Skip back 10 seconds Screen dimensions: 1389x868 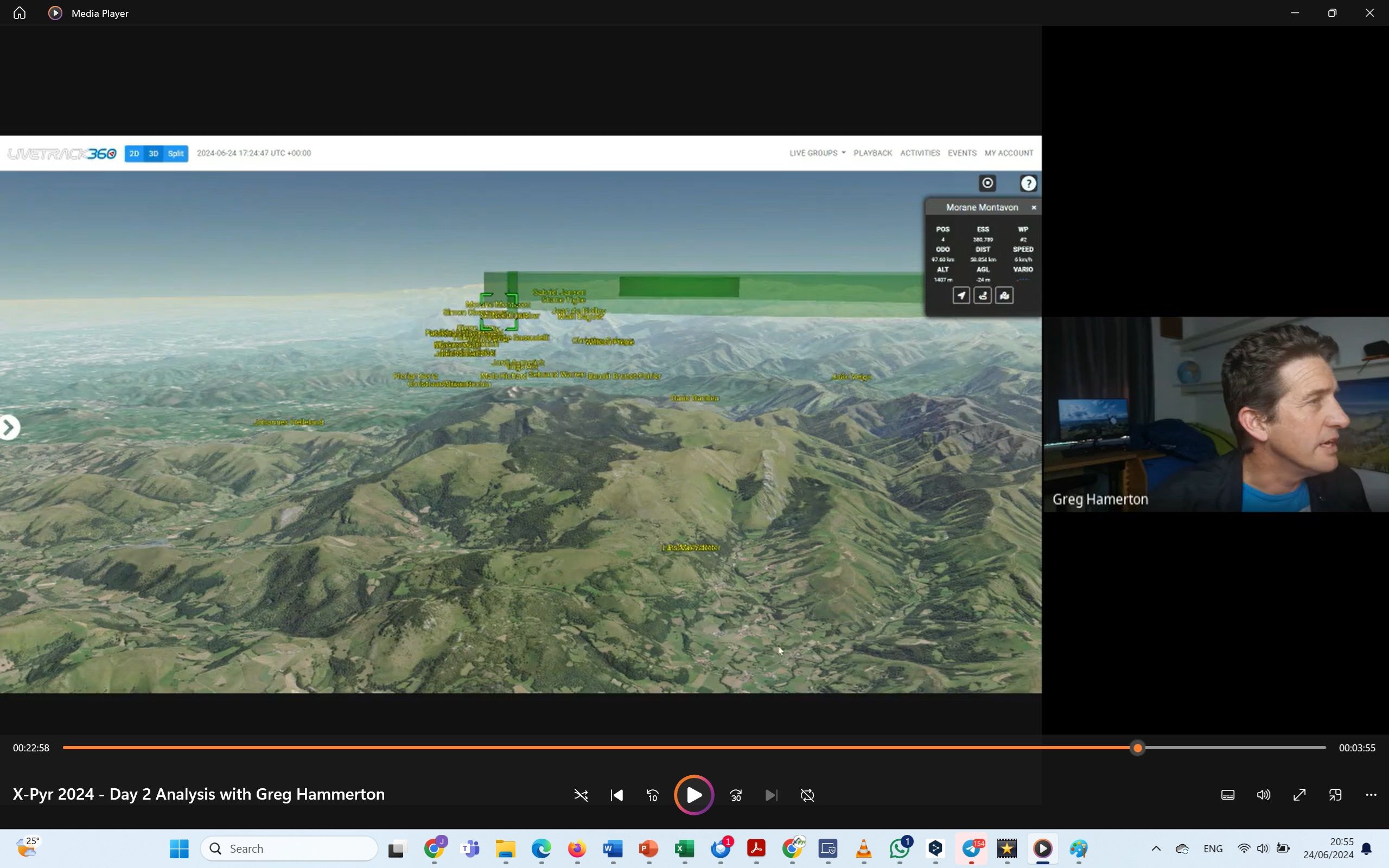click(653, 795)
